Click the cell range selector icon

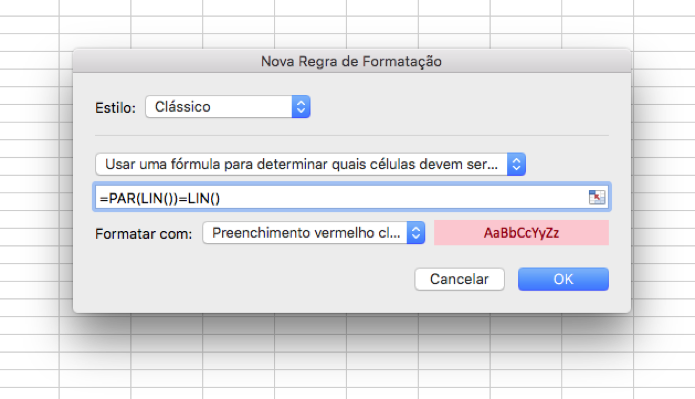(597, 197)
